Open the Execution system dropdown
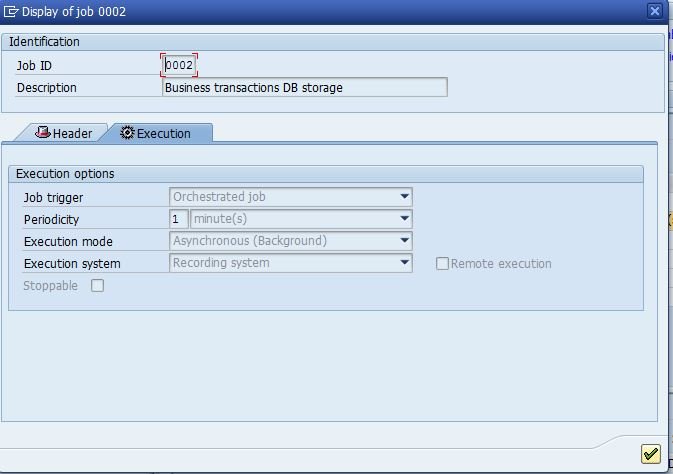 pyautogui.click(x=291, y=263)
